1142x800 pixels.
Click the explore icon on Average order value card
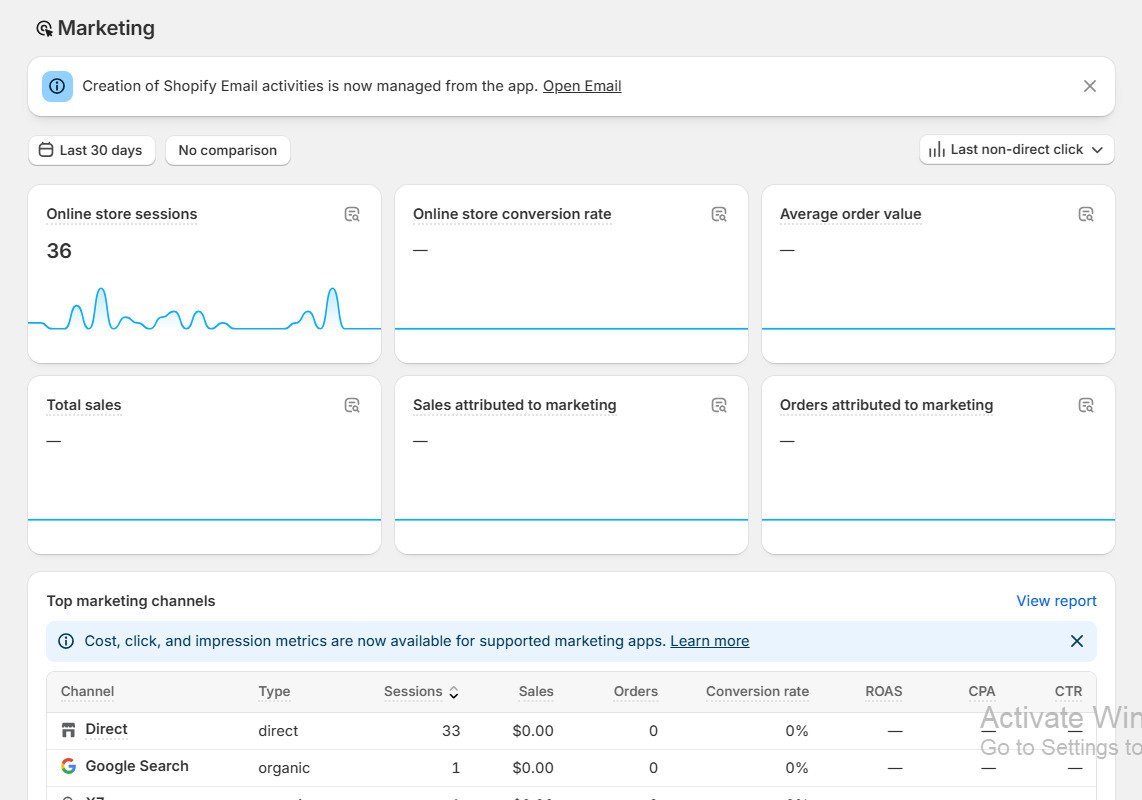(x=1086, y=214)
